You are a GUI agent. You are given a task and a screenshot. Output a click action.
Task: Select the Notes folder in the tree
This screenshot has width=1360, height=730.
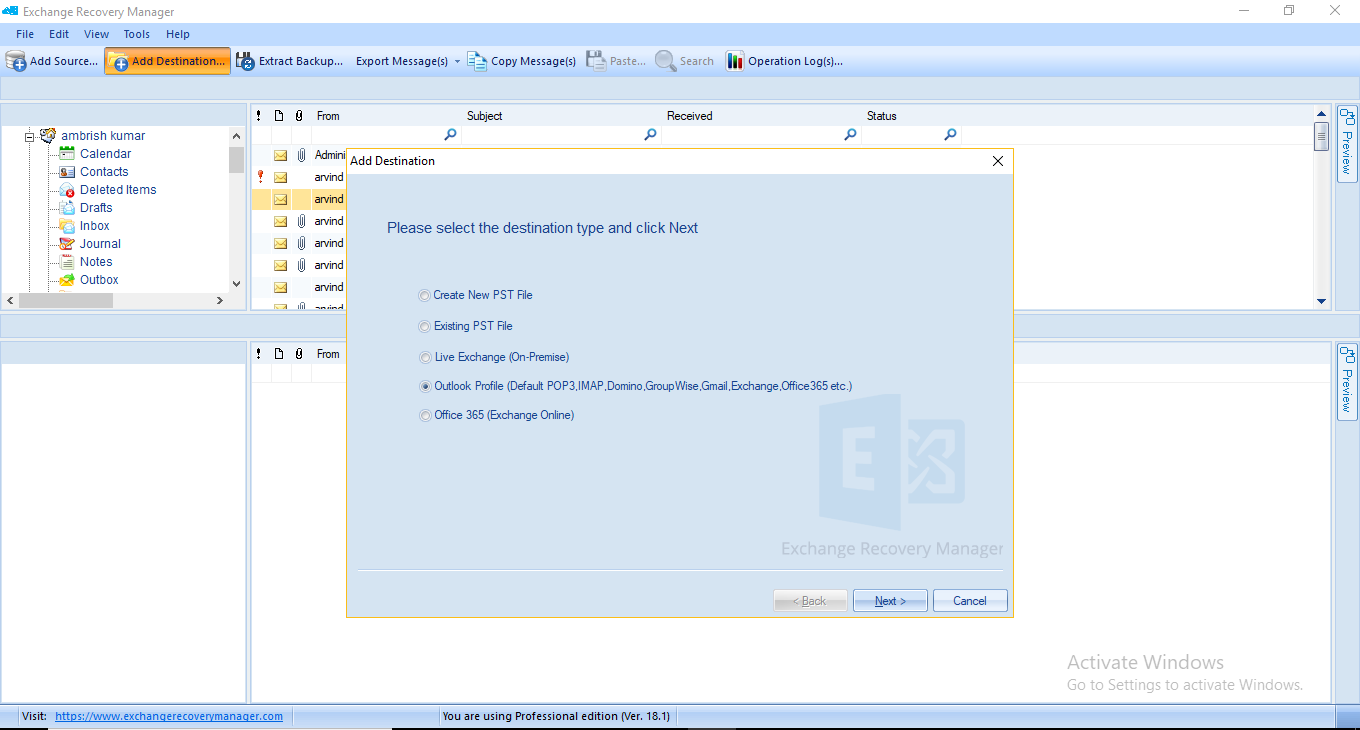pyautogui.click(x=96, y=262)
